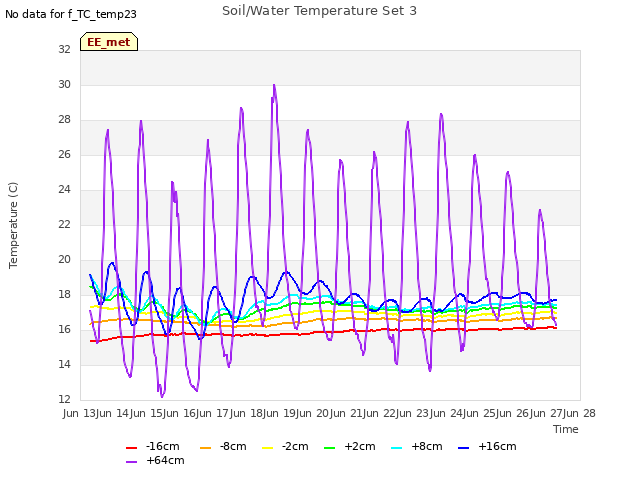Click the Temperature (C) y-axis title

[13, 225]
